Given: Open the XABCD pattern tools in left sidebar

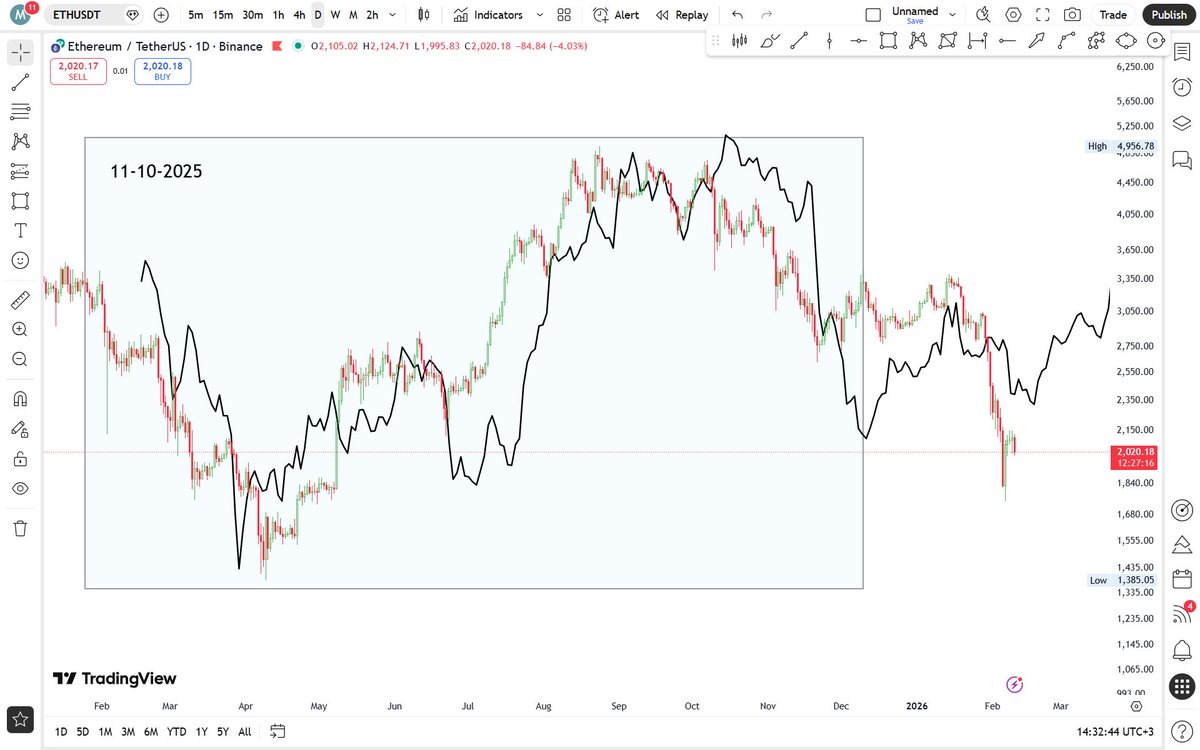Looking at the screenshot, I should (20, 141).
